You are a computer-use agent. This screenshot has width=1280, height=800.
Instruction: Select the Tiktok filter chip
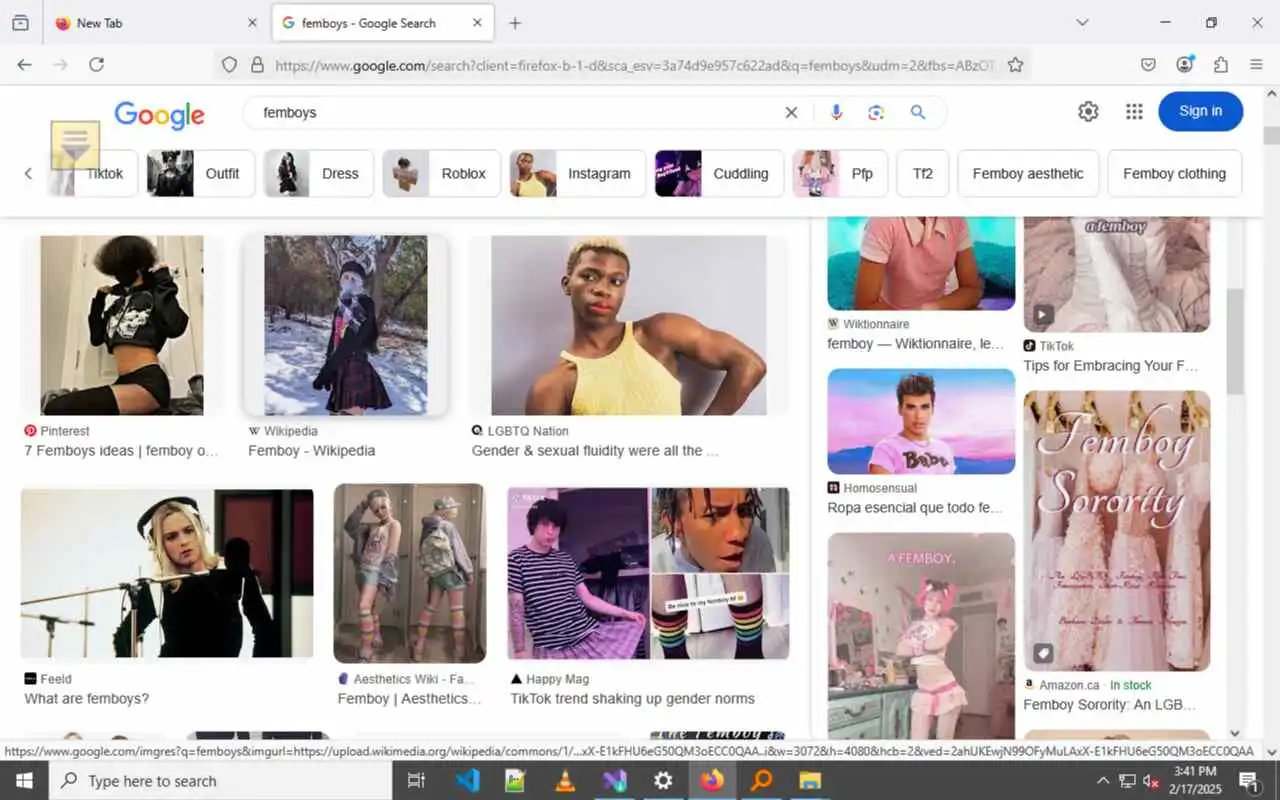click(92, 174)
